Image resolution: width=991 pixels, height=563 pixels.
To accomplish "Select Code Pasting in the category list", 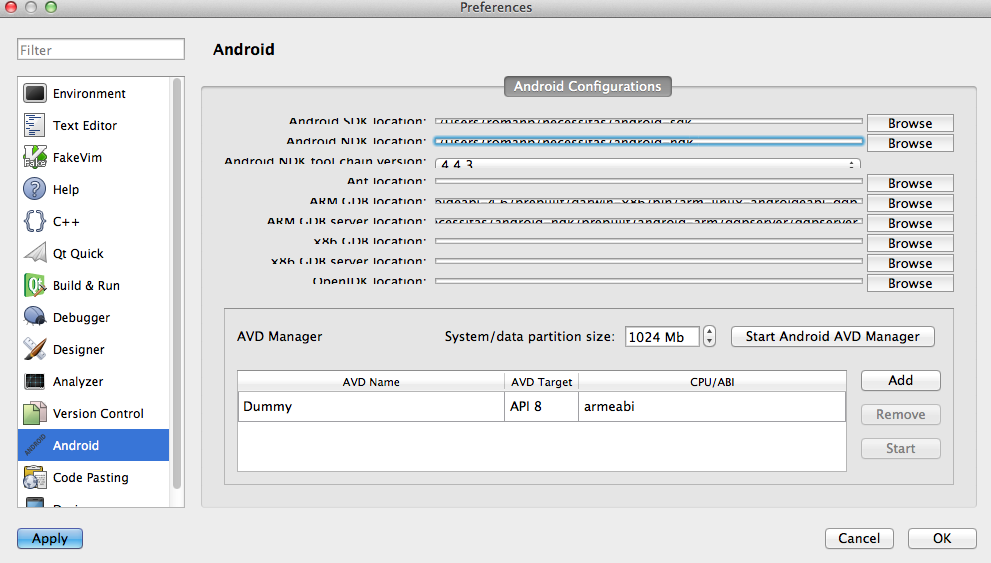I will (90, 478).
